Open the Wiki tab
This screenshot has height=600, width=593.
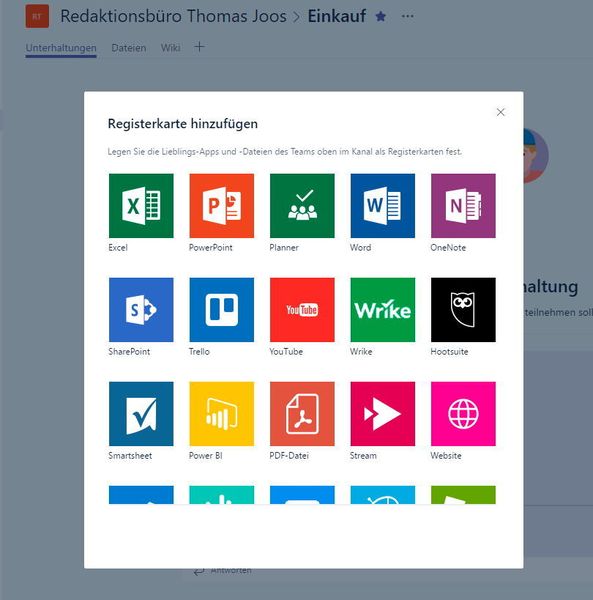pos(170,48)
